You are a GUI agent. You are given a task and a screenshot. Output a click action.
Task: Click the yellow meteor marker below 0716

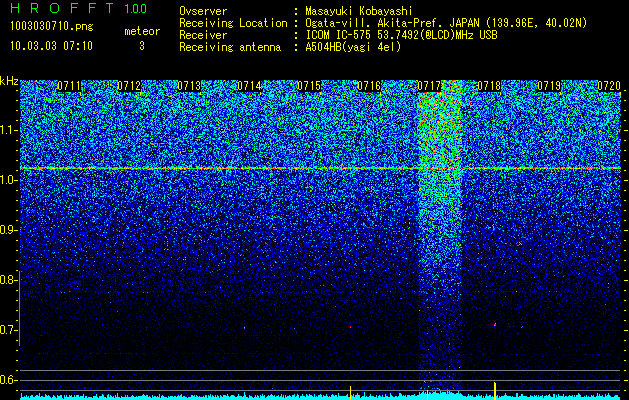[351, 393]
